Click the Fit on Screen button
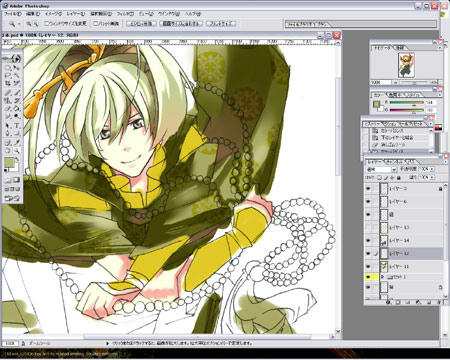This screenshot has width=450, height=360. point(181,24)
